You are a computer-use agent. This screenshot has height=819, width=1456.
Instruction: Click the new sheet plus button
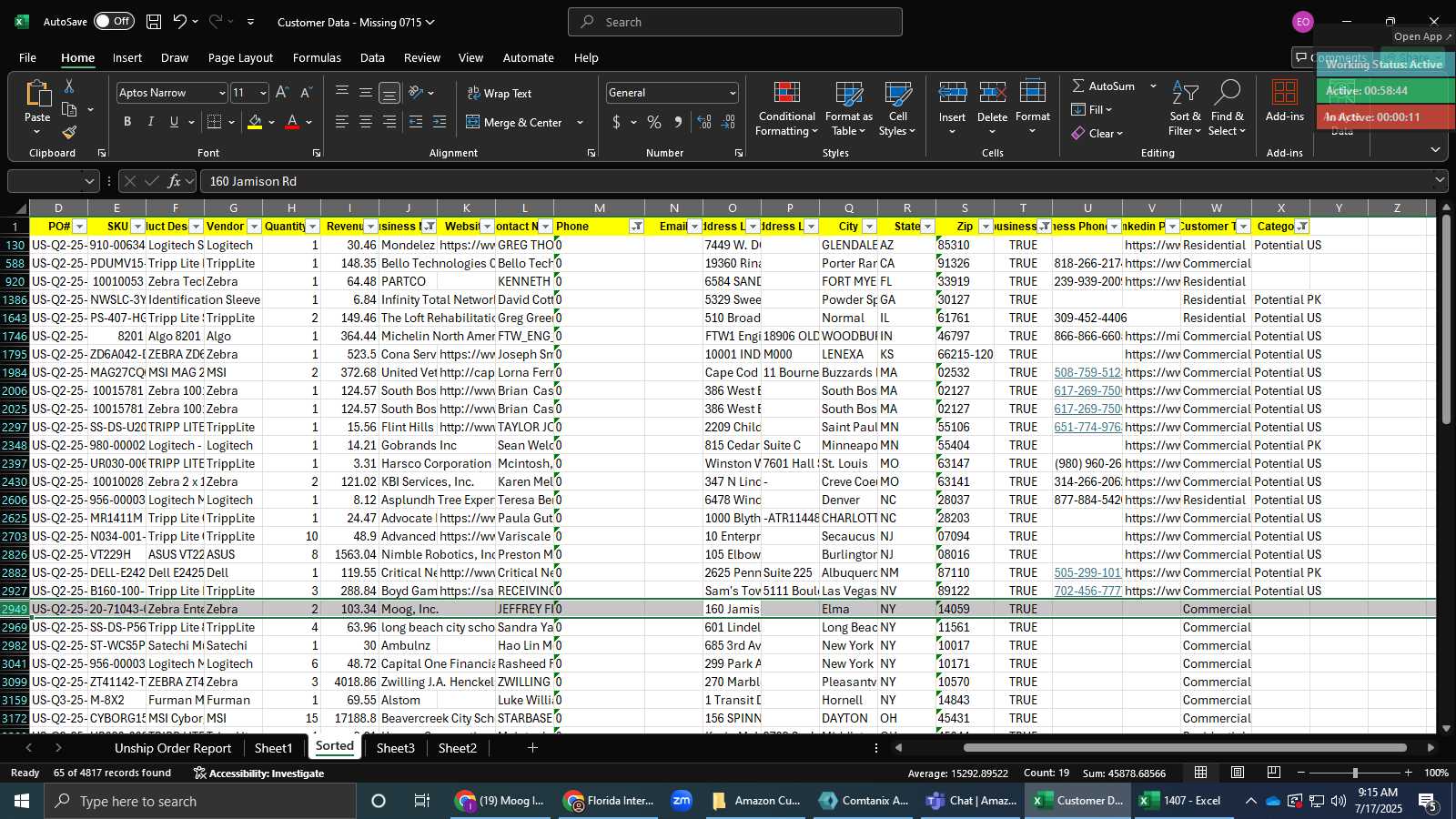click(x=532, y=748)
